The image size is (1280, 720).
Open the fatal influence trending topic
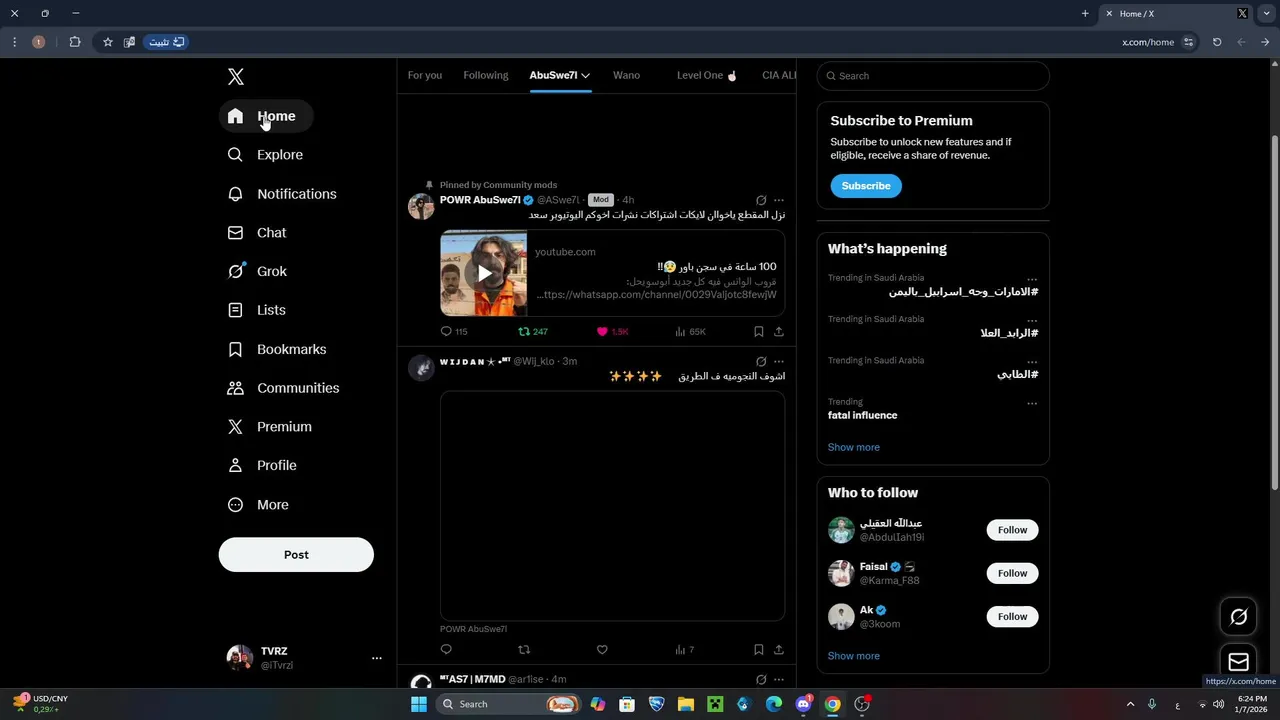point(862,416)
